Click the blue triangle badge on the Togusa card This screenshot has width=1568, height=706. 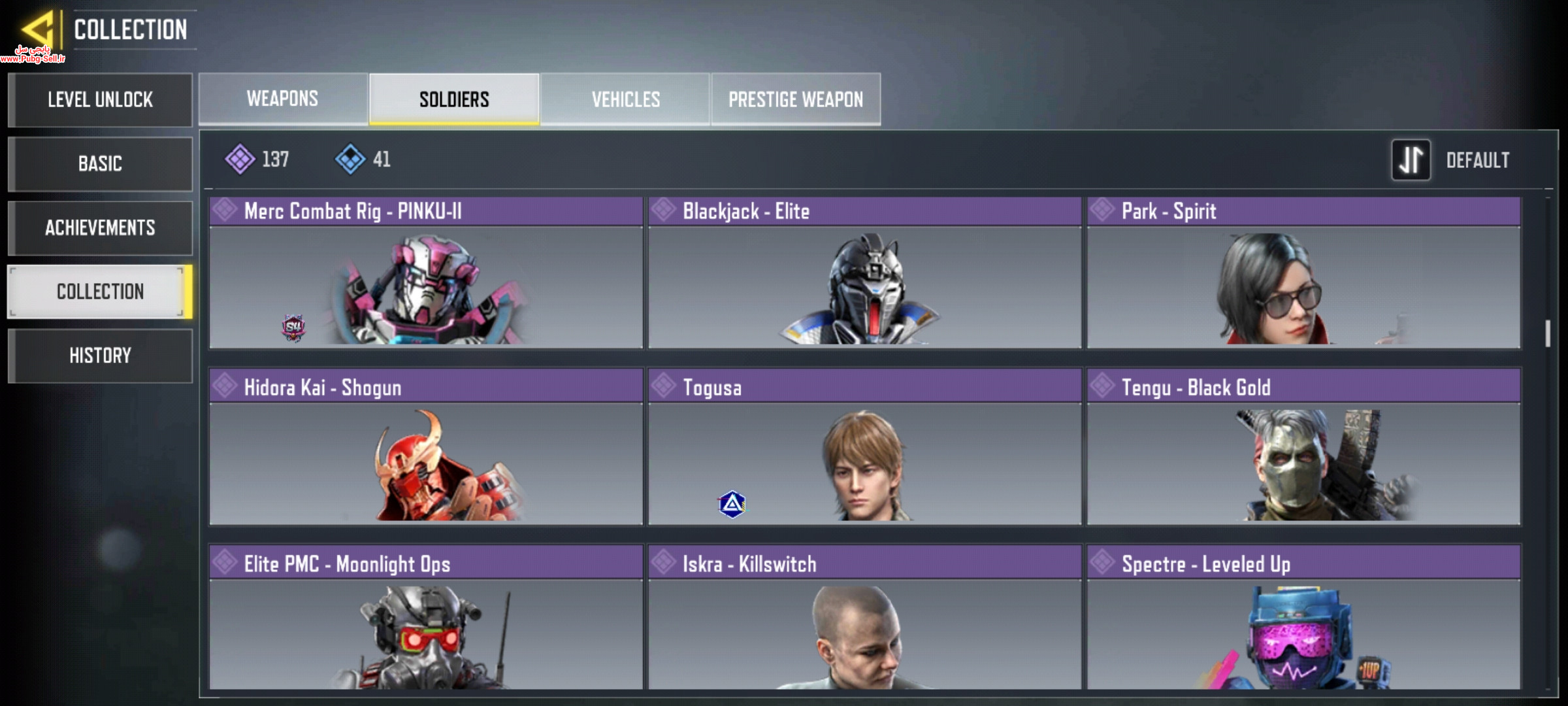(x=732, y=504)
